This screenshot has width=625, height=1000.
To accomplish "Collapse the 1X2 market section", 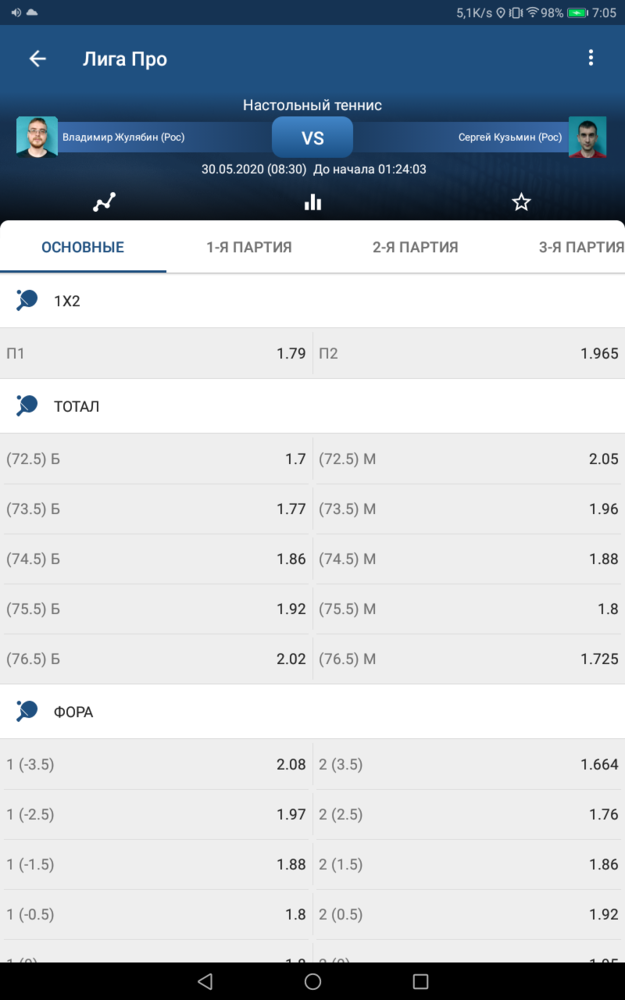I will pyautogui.click(x=312, y=301).
